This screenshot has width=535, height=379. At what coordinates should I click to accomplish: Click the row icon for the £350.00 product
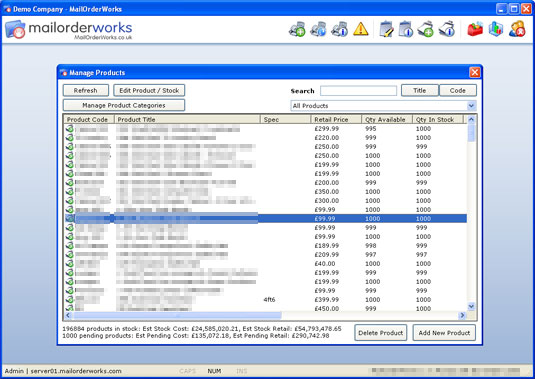pos(70,191)
